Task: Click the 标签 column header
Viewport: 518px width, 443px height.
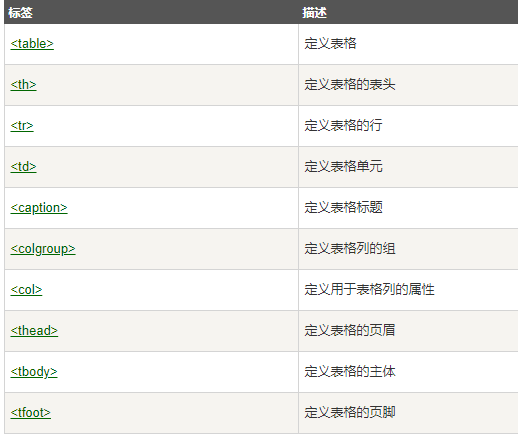Action: (20, 13)
